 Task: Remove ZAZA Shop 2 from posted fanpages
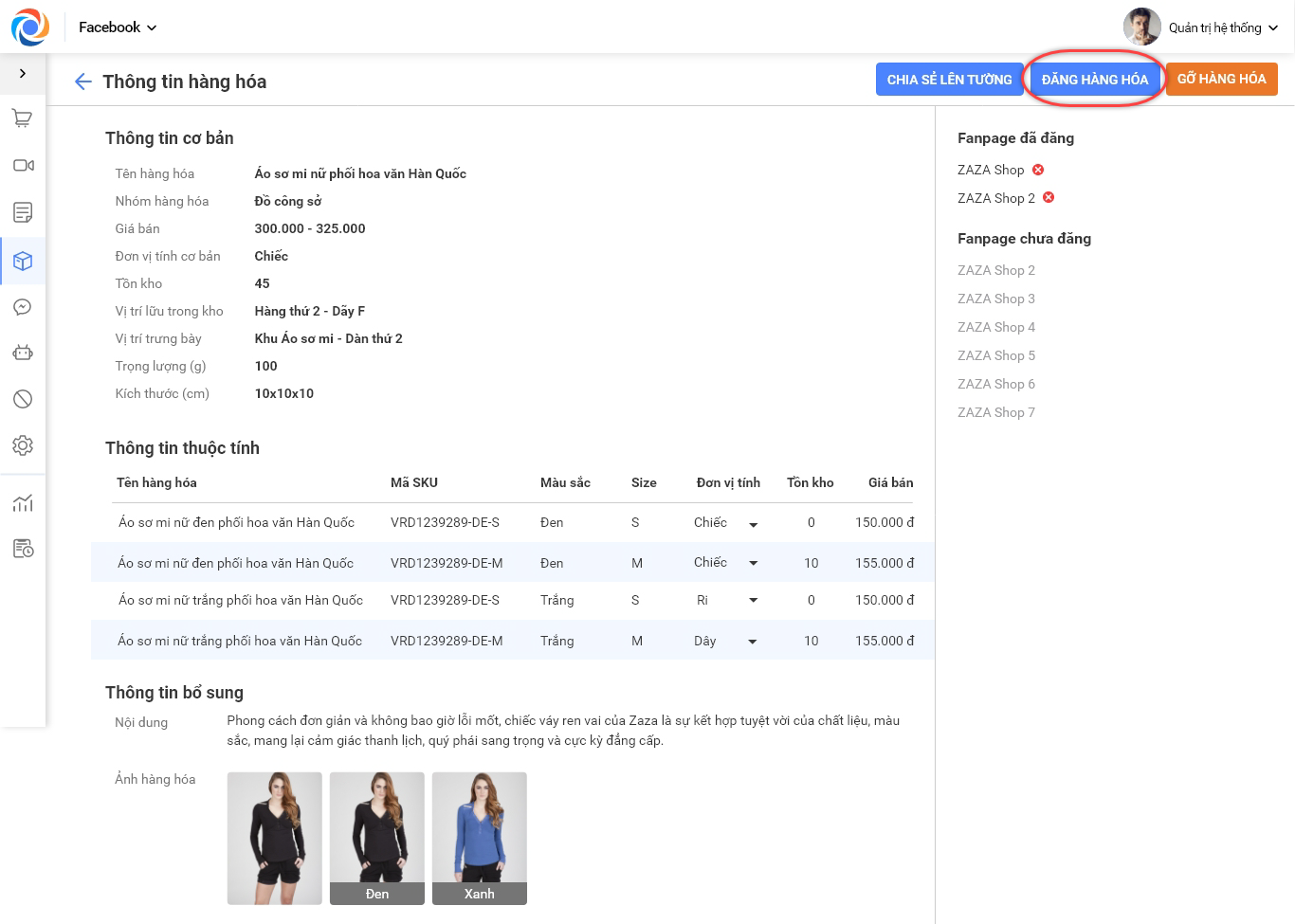click(1049, 197)
